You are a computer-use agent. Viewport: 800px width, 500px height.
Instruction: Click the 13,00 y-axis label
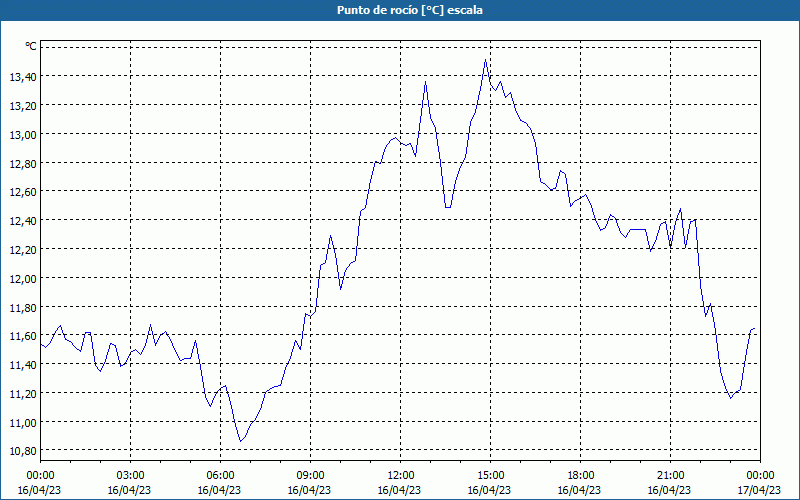coord(23,135)
